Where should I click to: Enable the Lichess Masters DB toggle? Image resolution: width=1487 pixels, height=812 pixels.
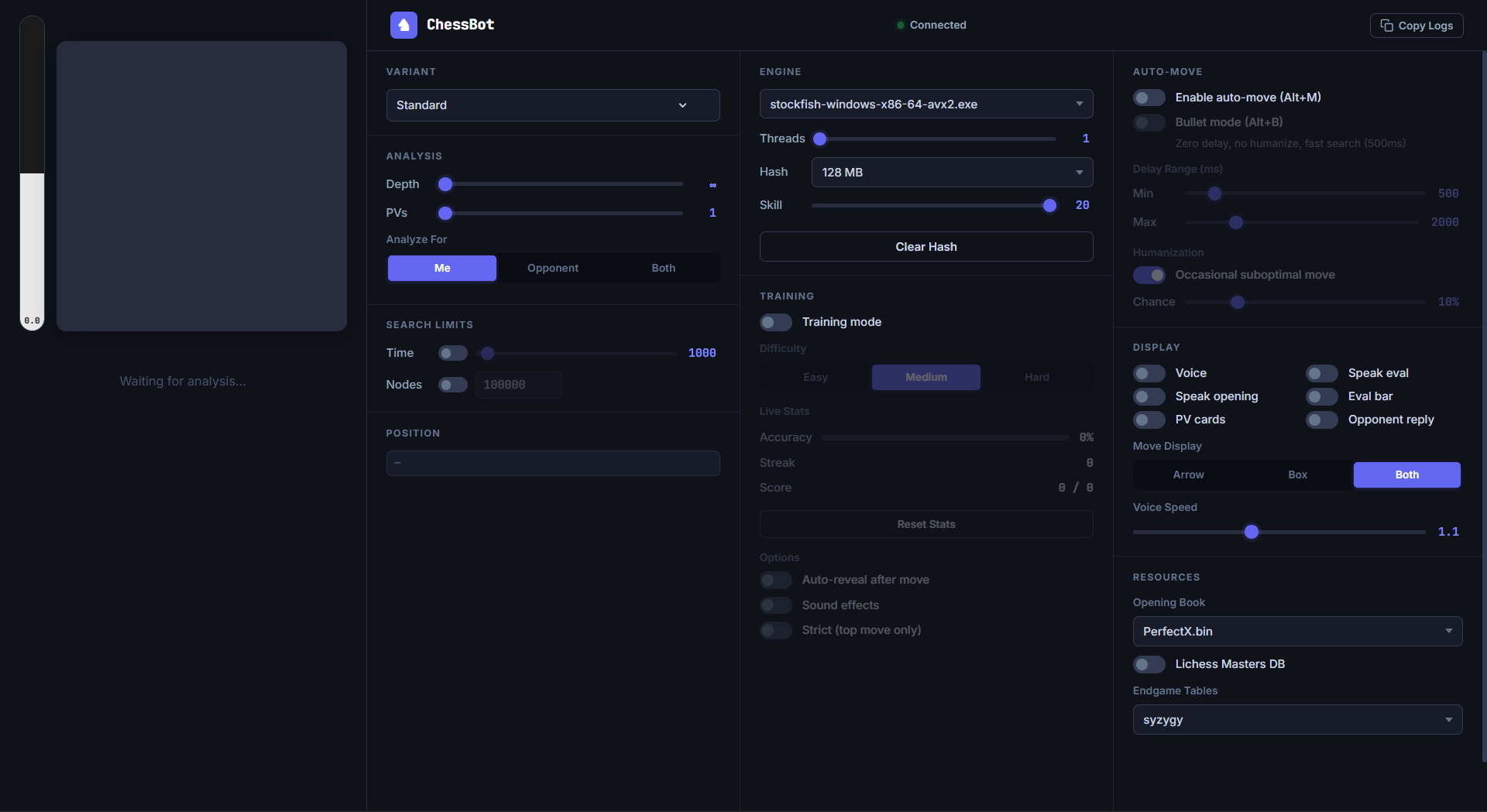[1149, 664]
